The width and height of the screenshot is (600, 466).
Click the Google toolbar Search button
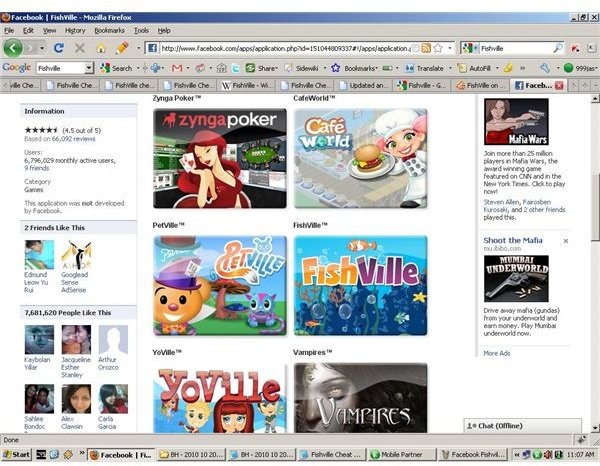point(116,68)
